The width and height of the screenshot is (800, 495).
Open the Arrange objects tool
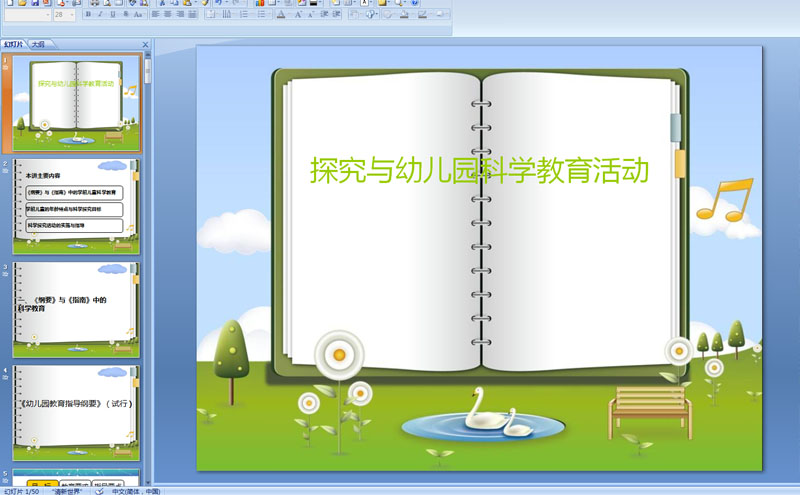click(x=353, y=14)
